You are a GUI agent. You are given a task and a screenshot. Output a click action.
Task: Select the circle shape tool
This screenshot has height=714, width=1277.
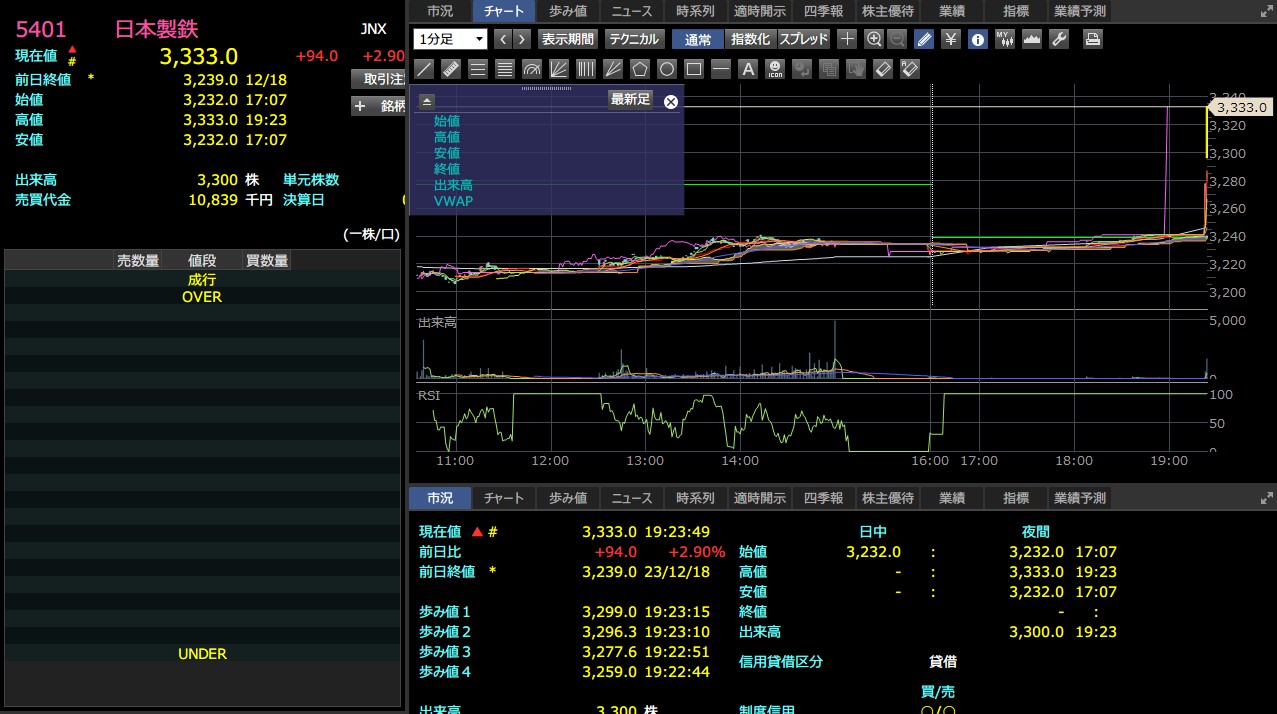[x=667, y=69]
